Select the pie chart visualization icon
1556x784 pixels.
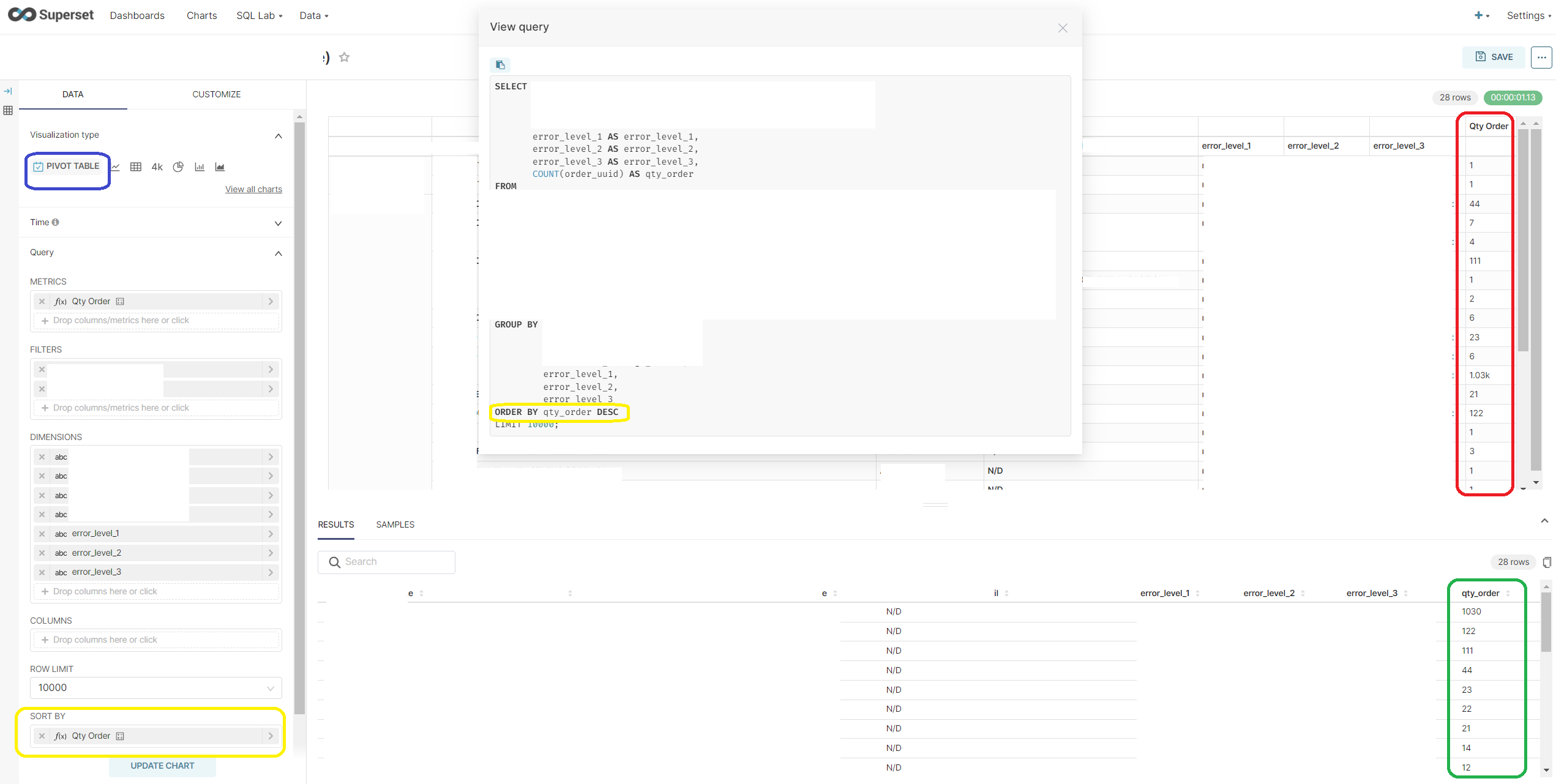tap(178, 166)
